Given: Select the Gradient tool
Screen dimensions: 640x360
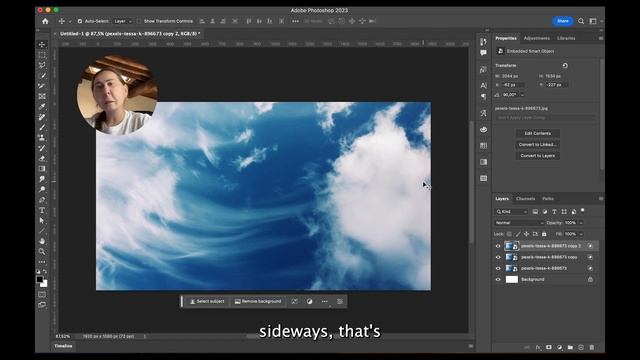Looking at the screenshot, I should pos(42,169).
